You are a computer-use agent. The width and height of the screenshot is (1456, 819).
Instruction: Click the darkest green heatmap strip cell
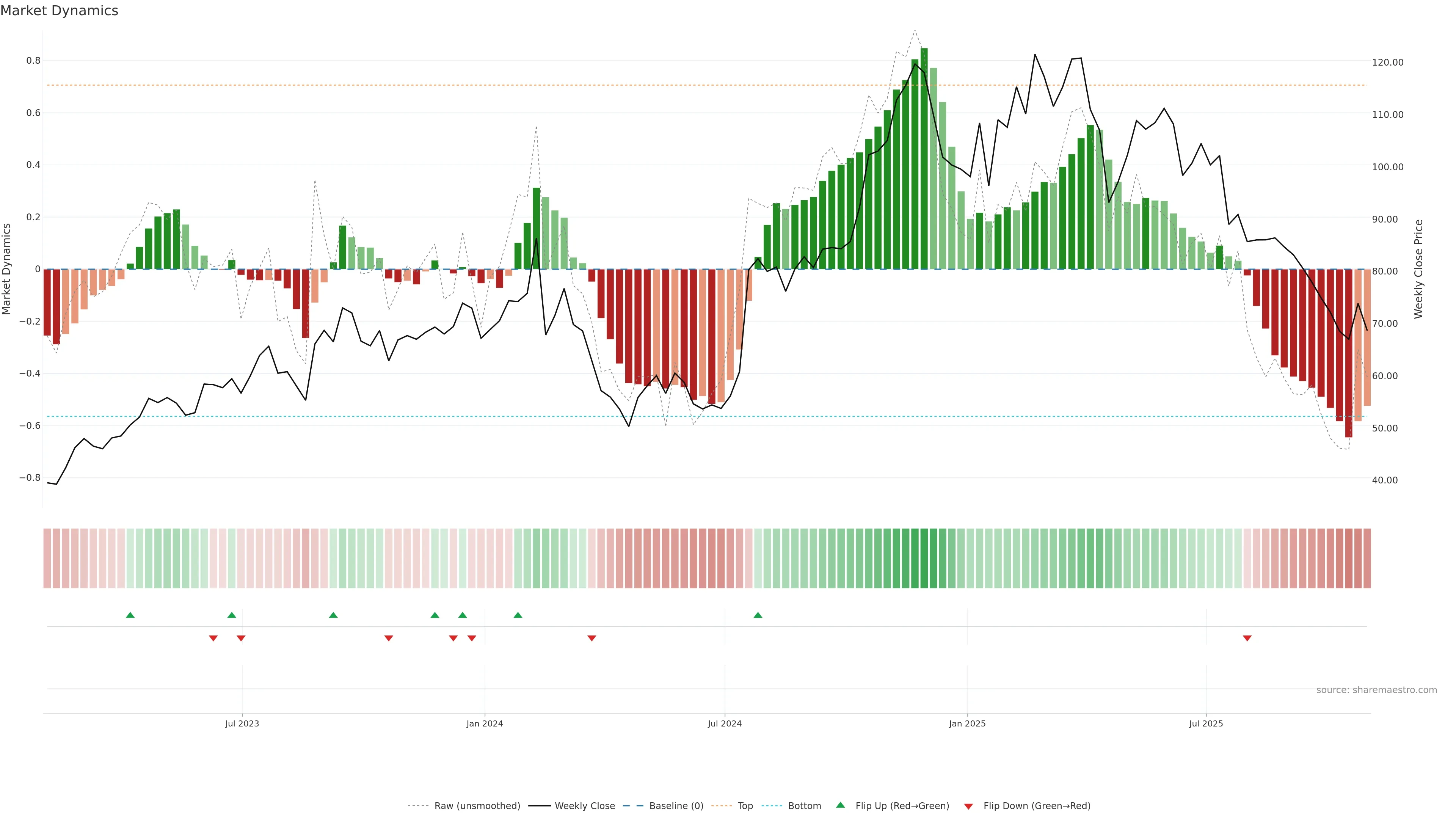click(924, 558)
